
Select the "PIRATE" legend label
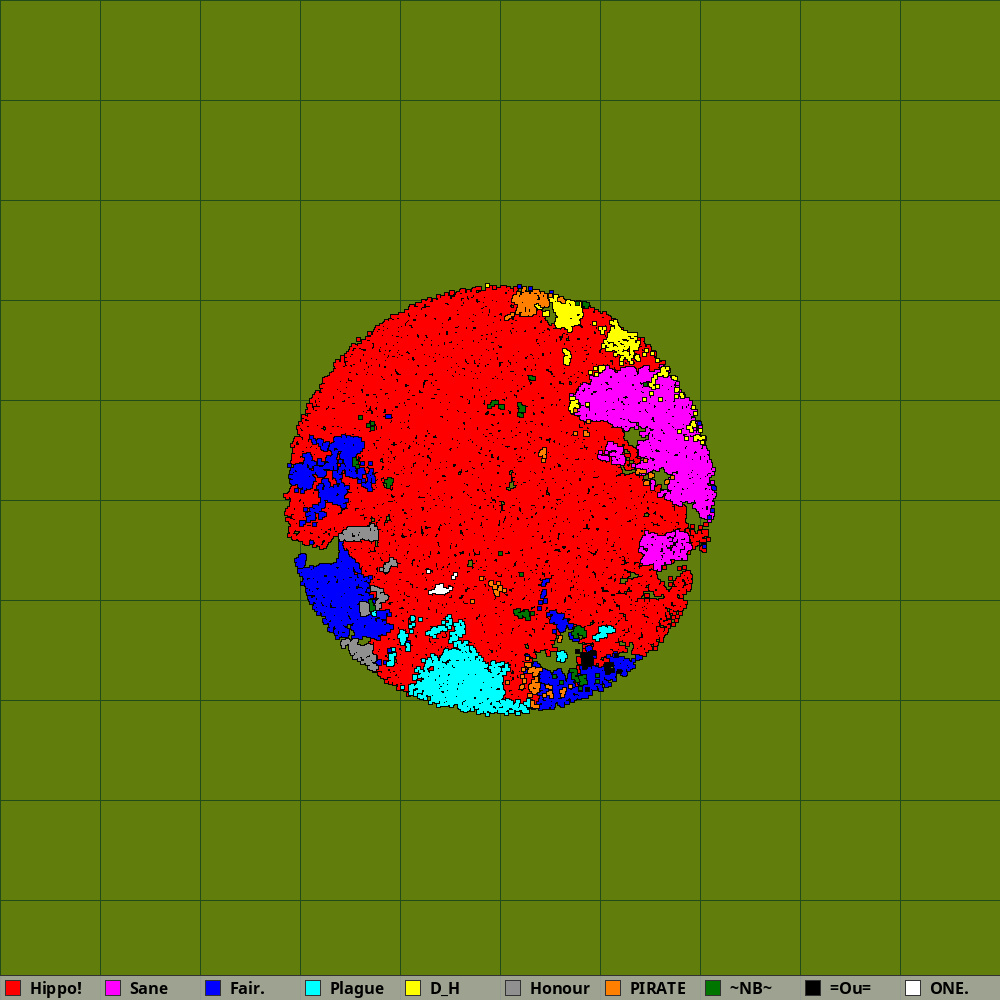pyautogui.click(x=658, y=989)
